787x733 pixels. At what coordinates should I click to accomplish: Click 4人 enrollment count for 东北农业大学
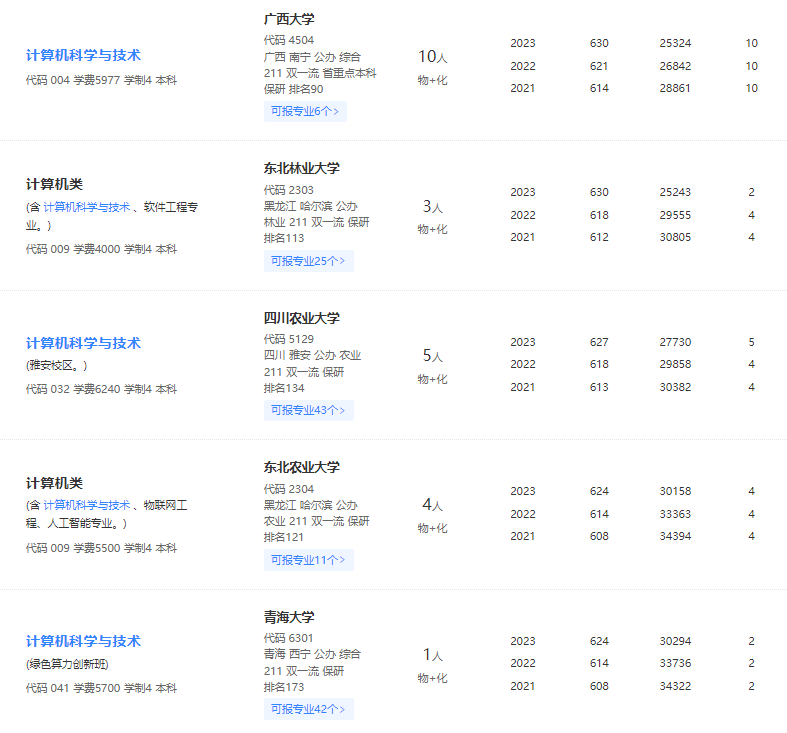click(433, 505)
